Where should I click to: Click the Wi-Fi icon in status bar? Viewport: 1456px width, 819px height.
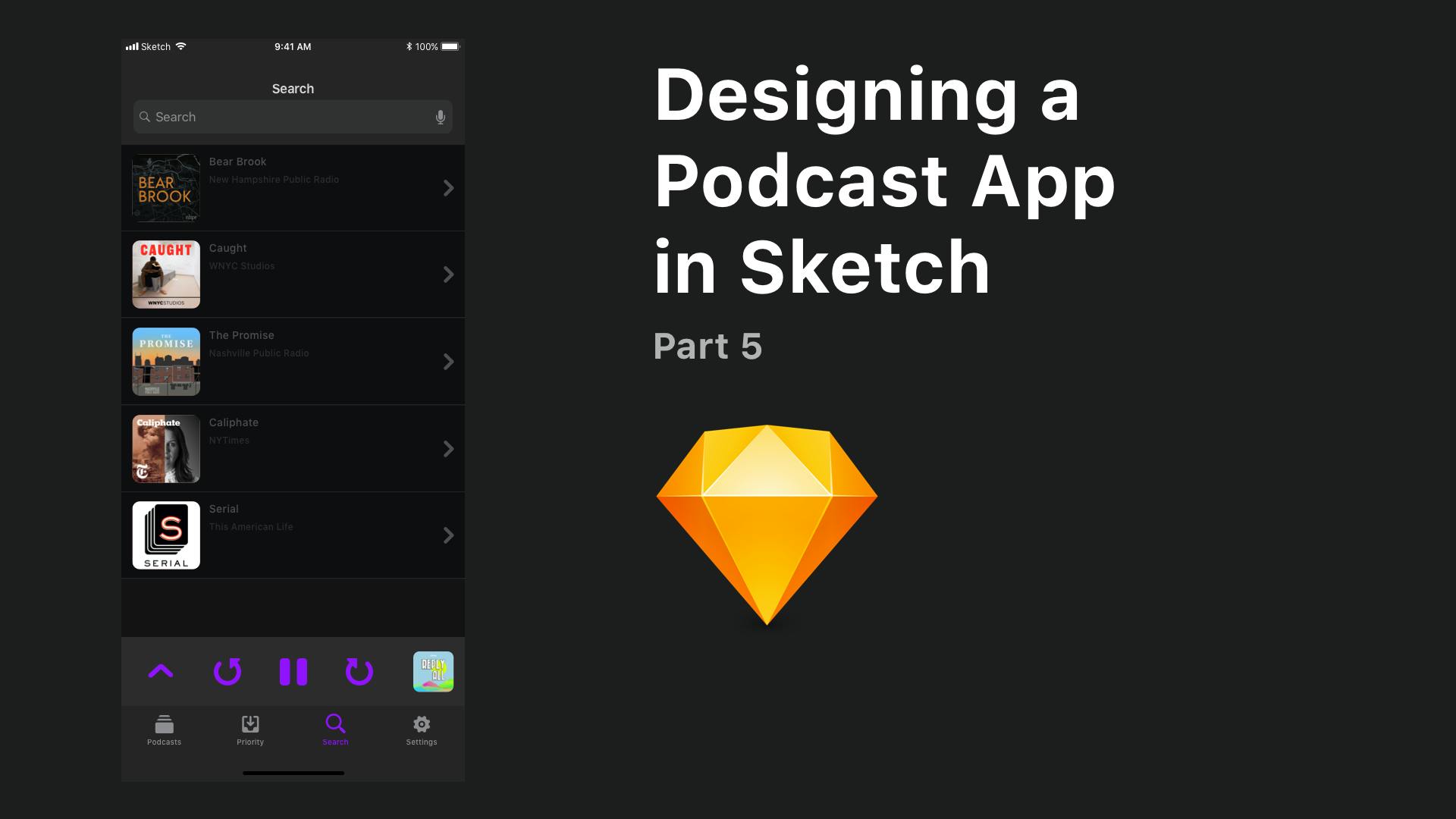point(180,46)
